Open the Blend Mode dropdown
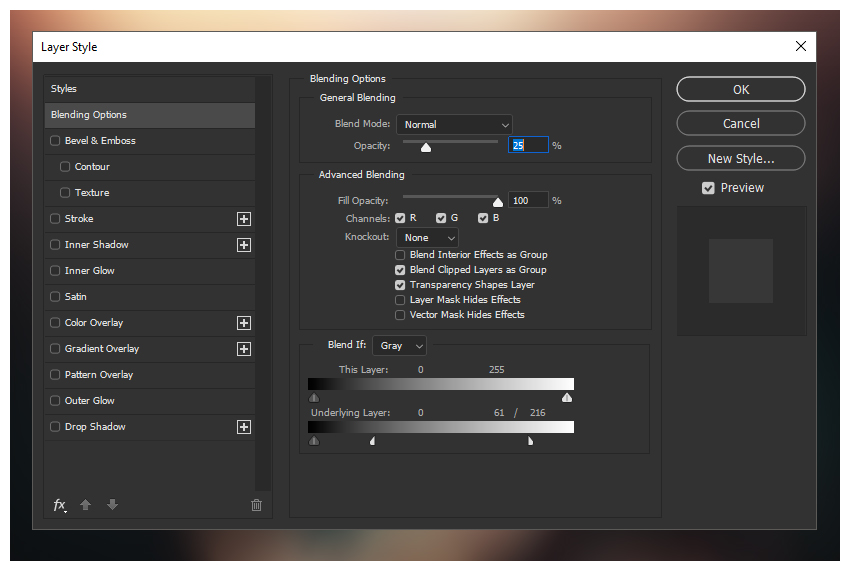850x571 pixels. pos(454,125)
